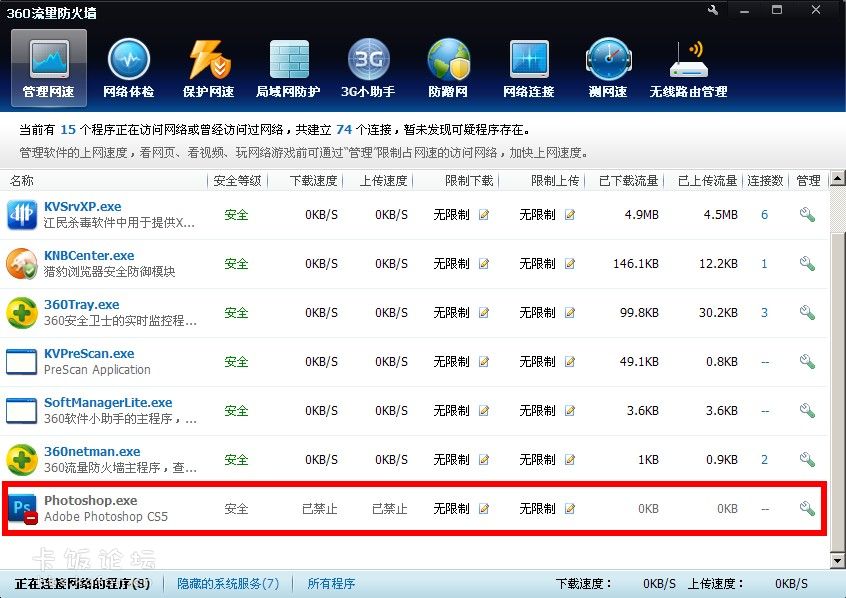
Task: Open the 防蹭网 anti-freeloading tool
Action: click(x=448, y=67)
